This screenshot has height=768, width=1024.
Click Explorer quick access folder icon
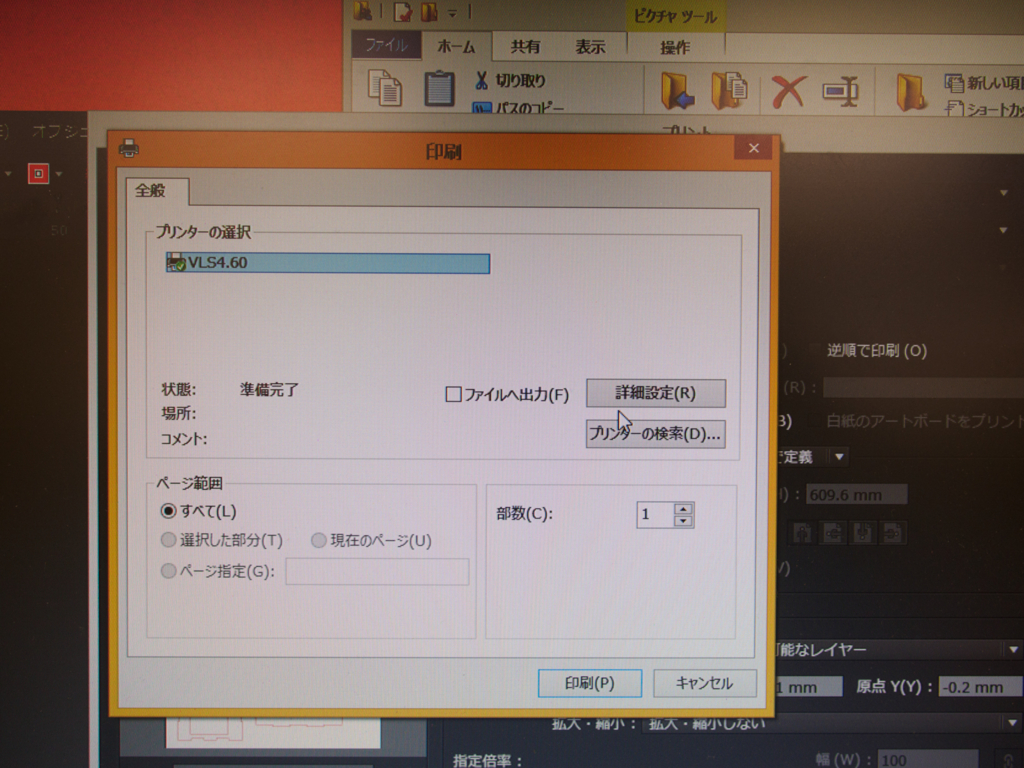pyautogui.click(x=362, y=10)
